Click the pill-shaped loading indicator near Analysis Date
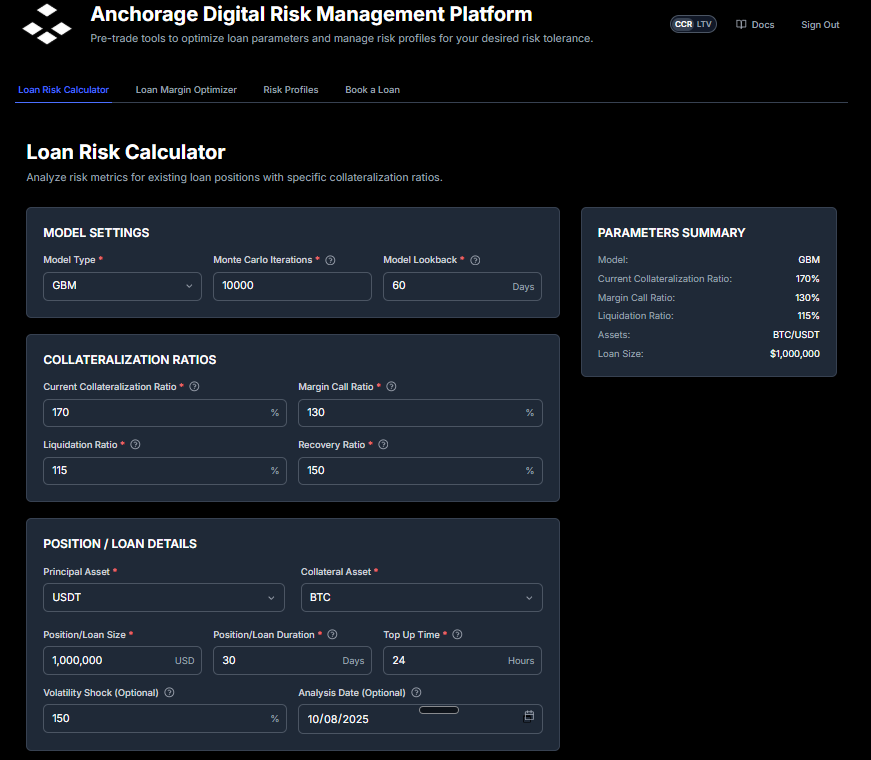Image resolution: width=871 pixels, height=760 pixels. [438, 709]
